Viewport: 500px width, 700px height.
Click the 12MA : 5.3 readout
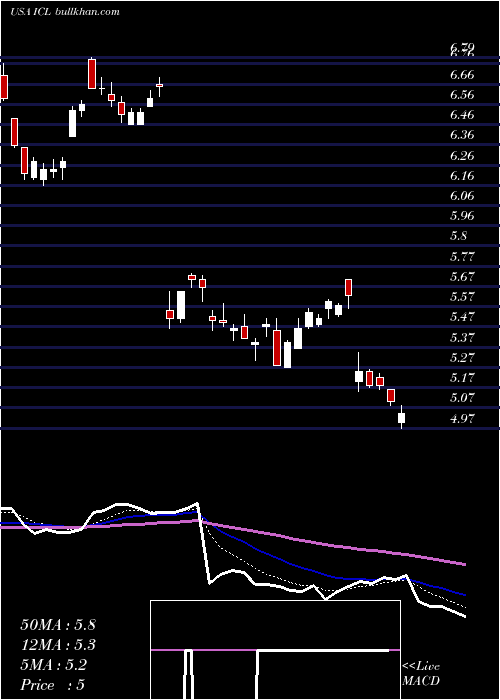pyautogui.click(x=58, y=645)
